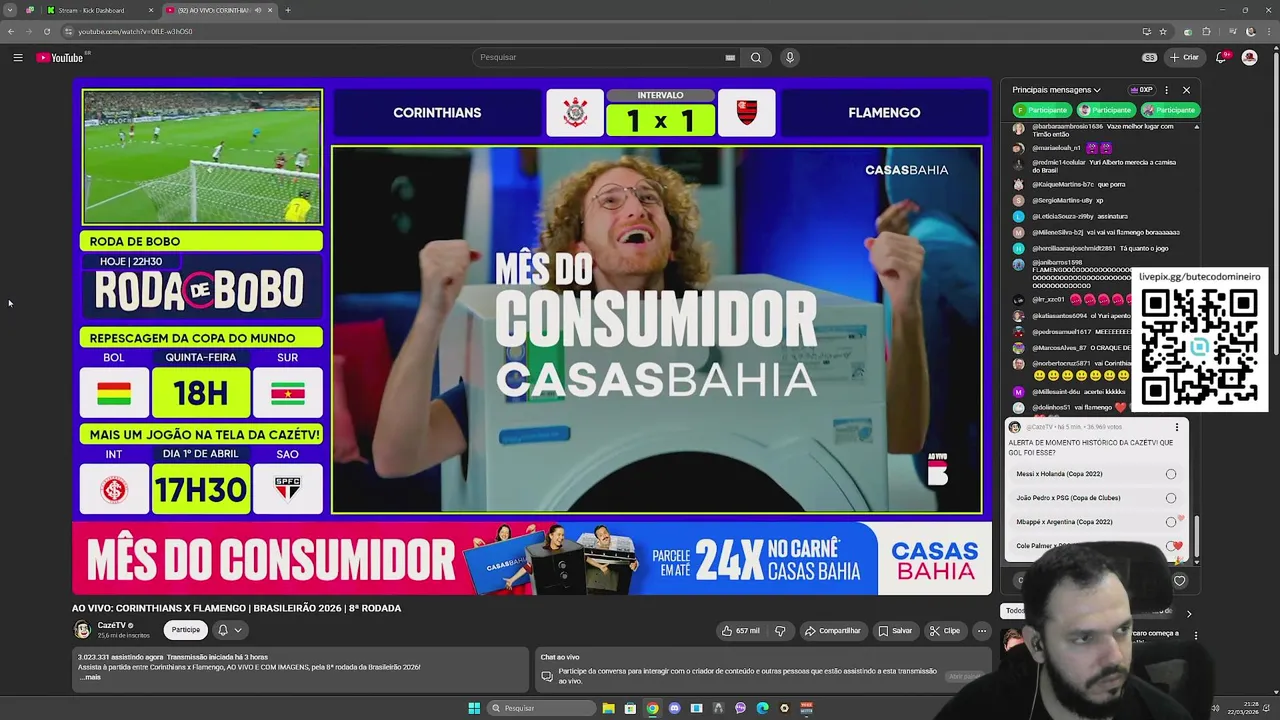Open the account avatar menu
The image size is (1280, 720).
1249,57
